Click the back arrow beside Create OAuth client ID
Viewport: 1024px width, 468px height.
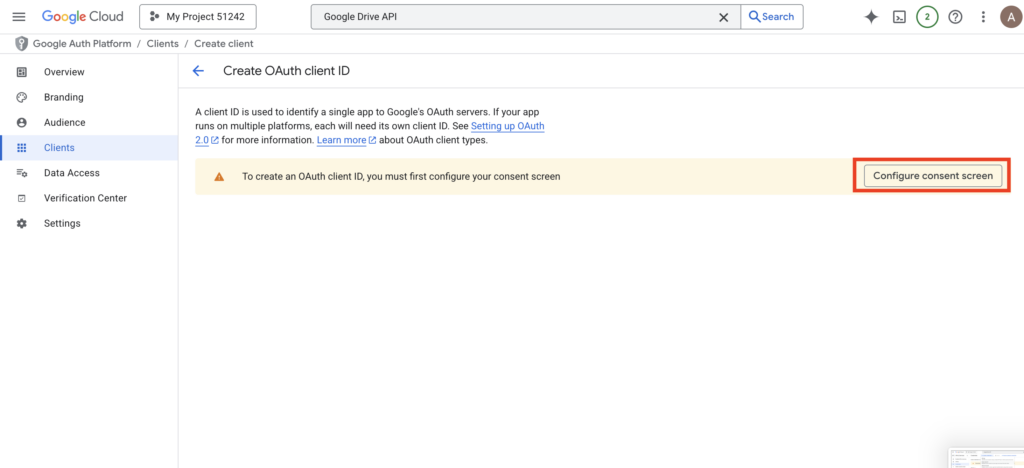point(198,71)
